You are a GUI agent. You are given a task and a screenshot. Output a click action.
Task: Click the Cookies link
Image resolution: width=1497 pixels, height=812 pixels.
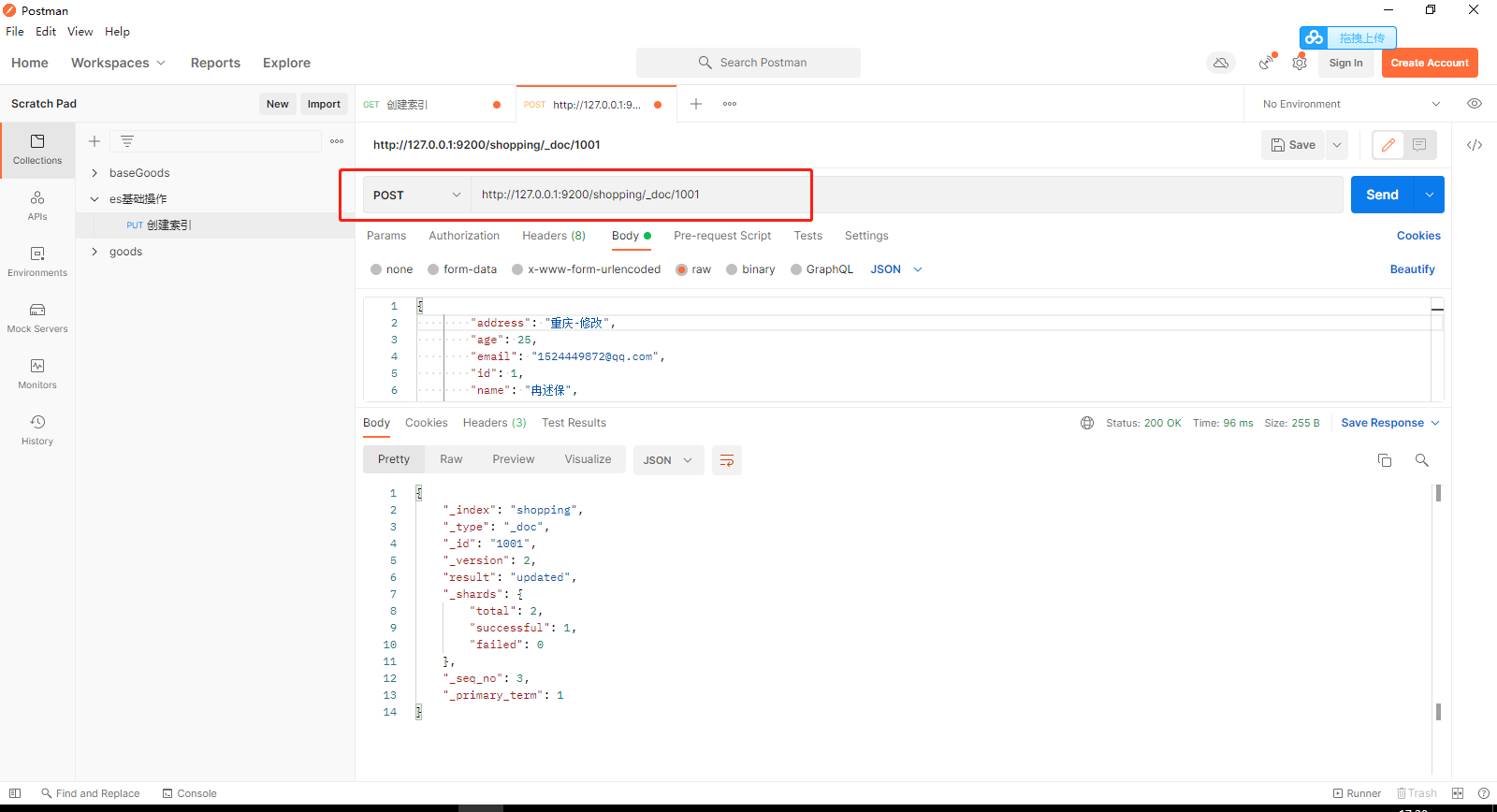[1418, 236]
